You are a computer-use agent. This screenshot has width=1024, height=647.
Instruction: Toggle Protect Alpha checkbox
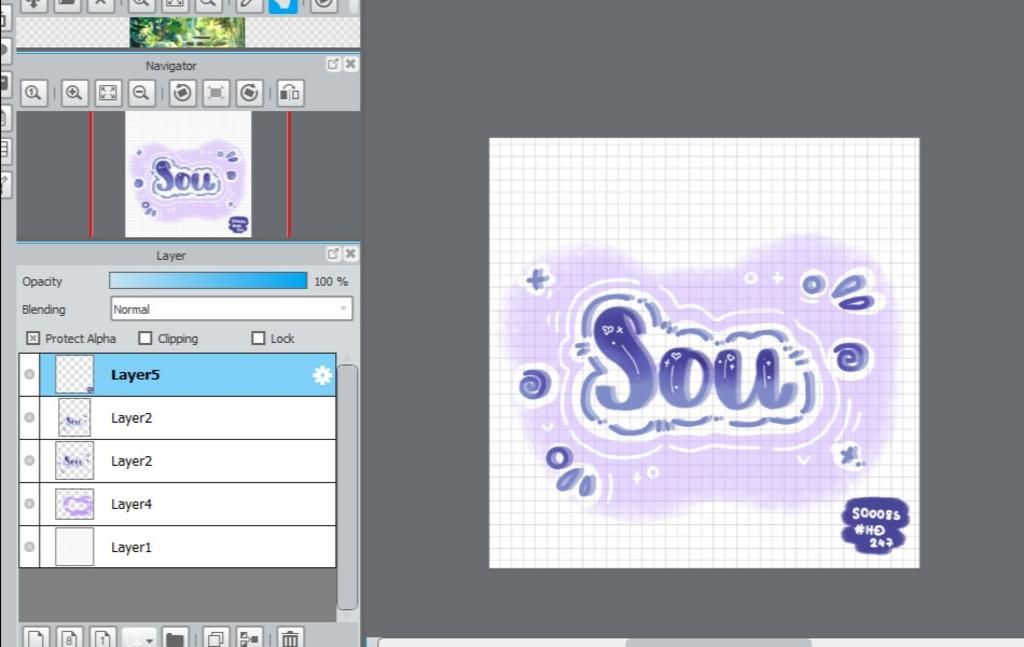tap(33, 338)
